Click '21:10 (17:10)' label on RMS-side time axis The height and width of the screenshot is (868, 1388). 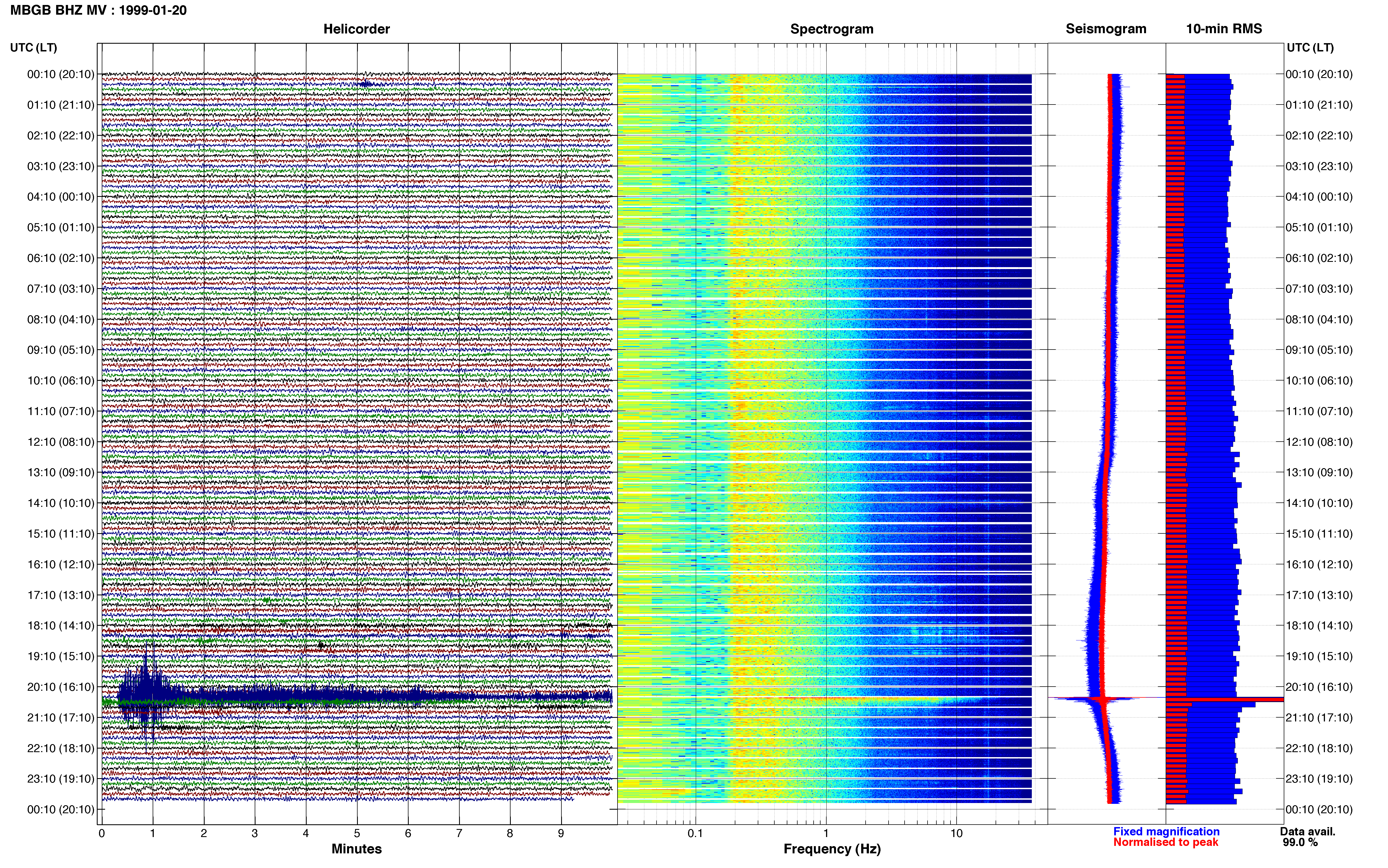[1319, 718]
